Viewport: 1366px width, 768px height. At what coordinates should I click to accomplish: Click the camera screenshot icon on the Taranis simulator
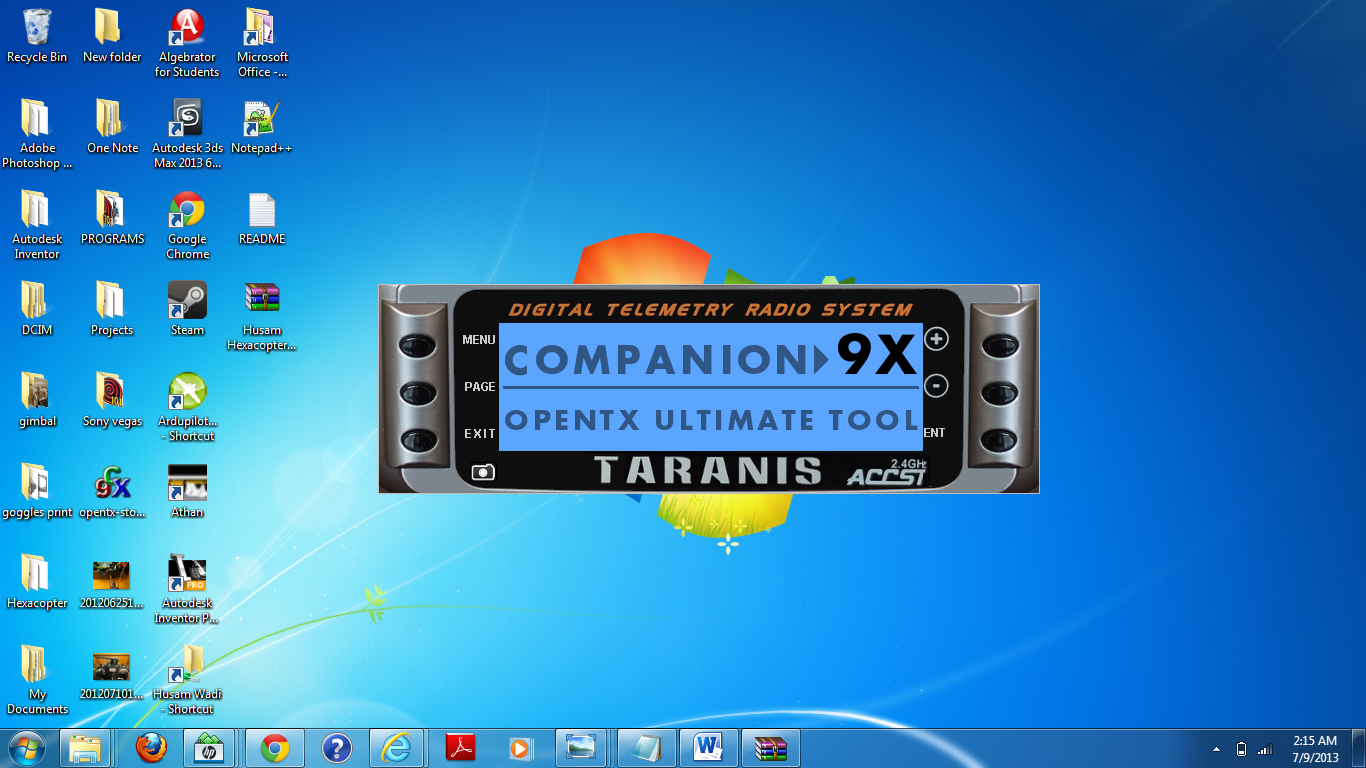484,471
